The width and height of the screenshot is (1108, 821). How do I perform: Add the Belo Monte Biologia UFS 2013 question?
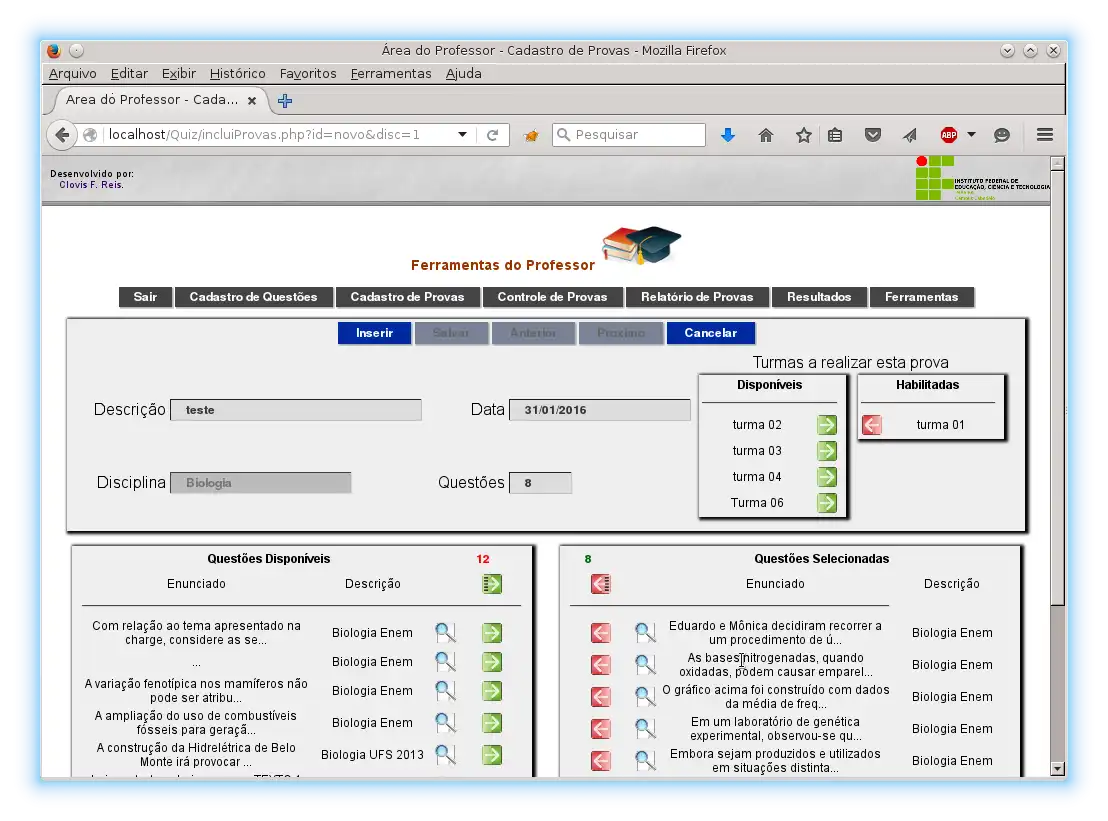point(492,755)
